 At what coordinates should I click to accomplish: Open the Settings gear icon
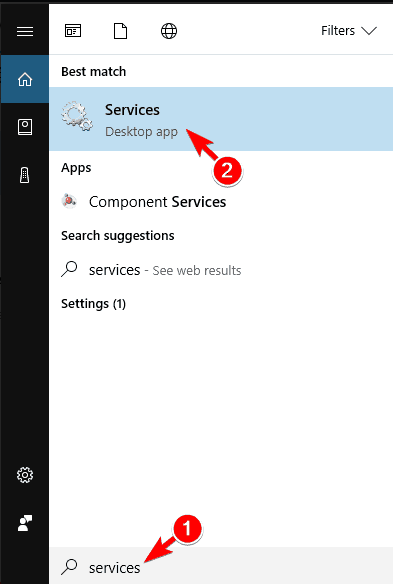click(x=25, y=475)
